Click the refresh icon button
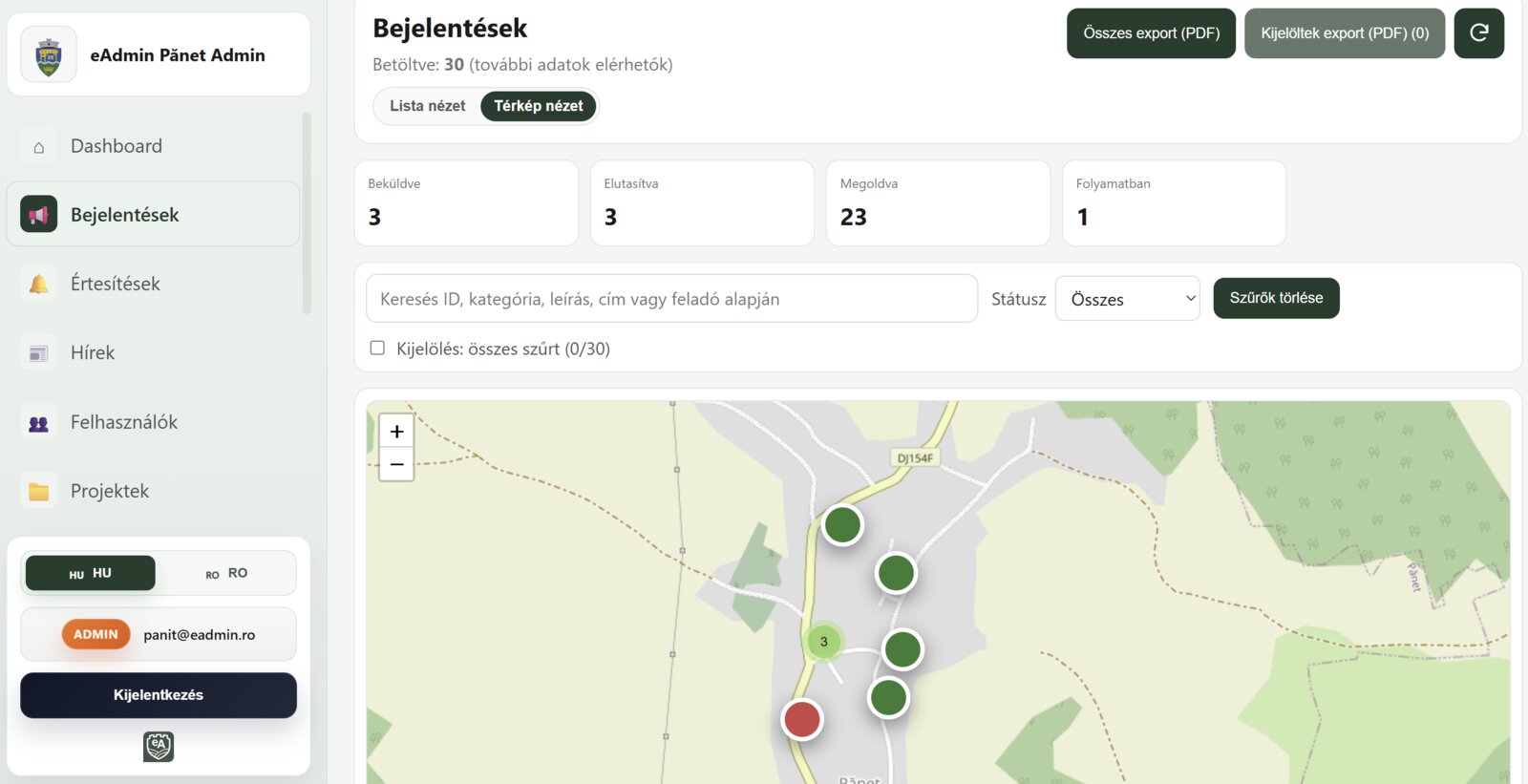Image resolution: width=1528 pixels, height=784 pixels. coord(1479,33)
